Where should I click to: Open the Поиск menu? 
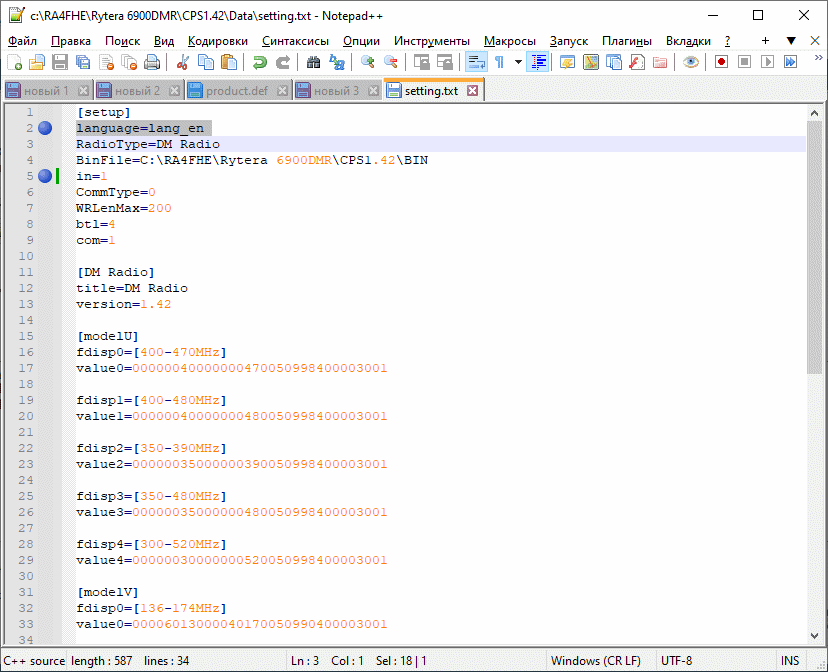(123, 41)
